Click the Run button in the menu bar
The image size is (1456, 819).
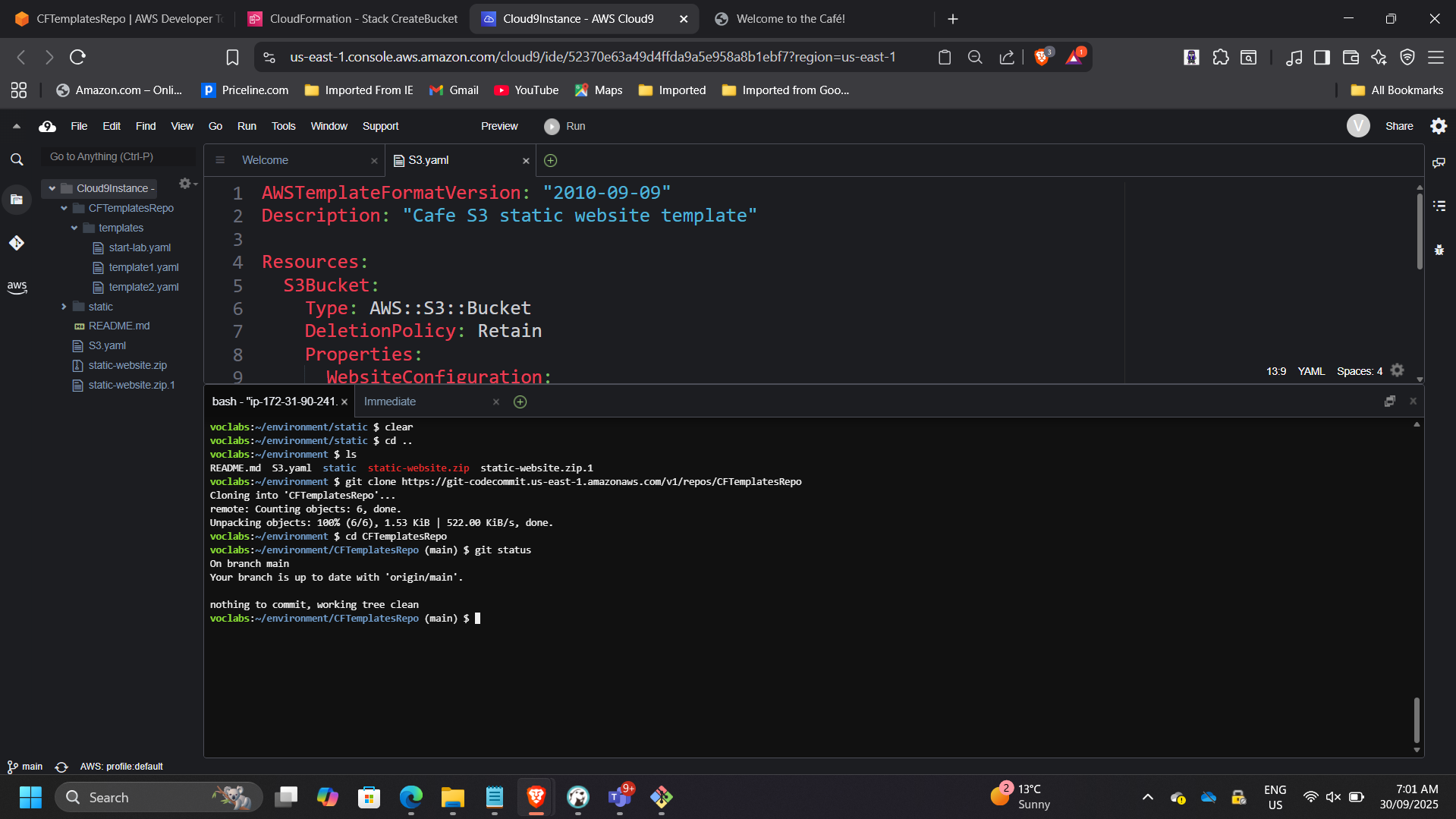click(x=564, y=126)
